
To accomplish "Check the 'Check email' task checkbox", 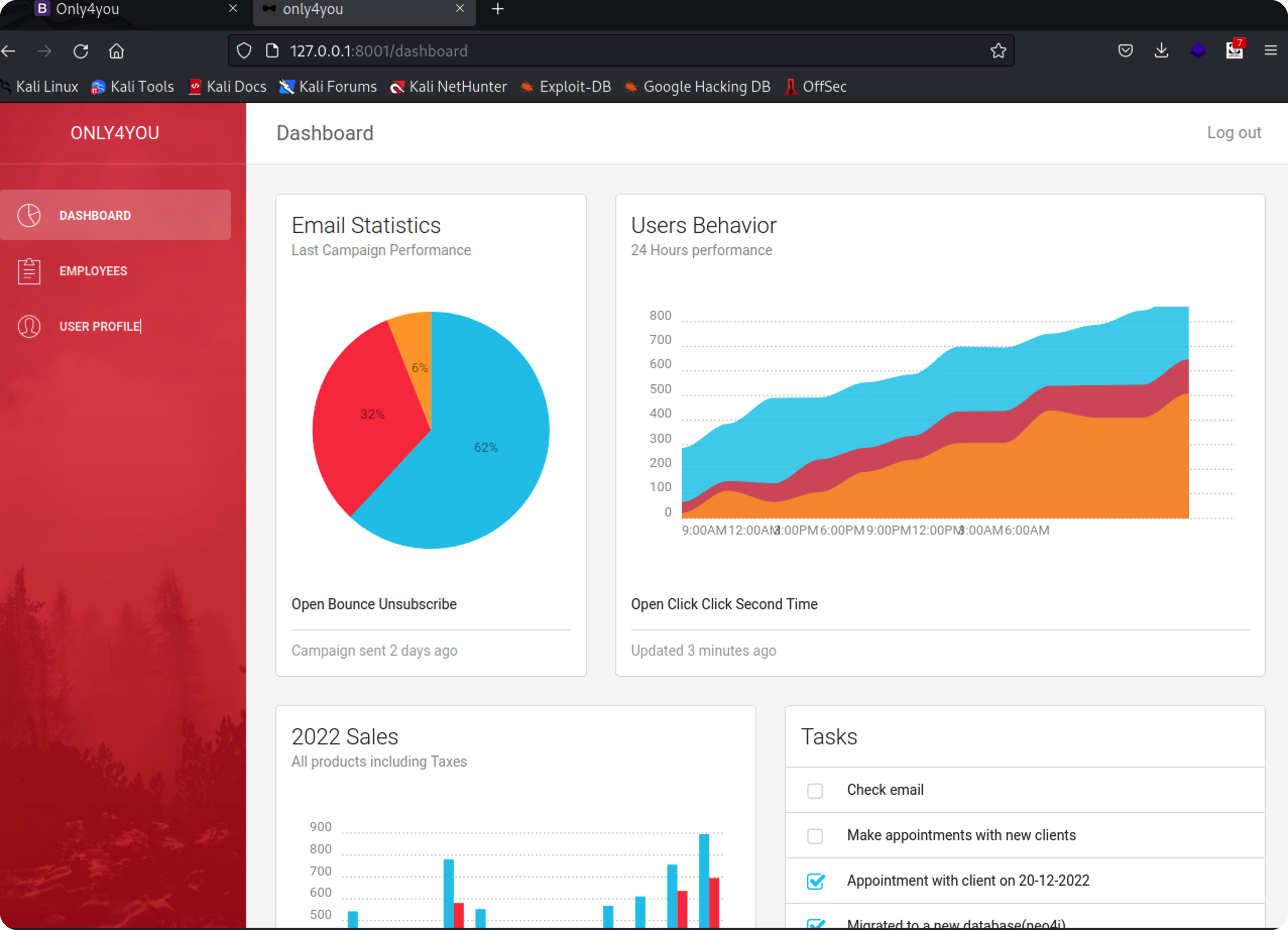I will [814, 790].
